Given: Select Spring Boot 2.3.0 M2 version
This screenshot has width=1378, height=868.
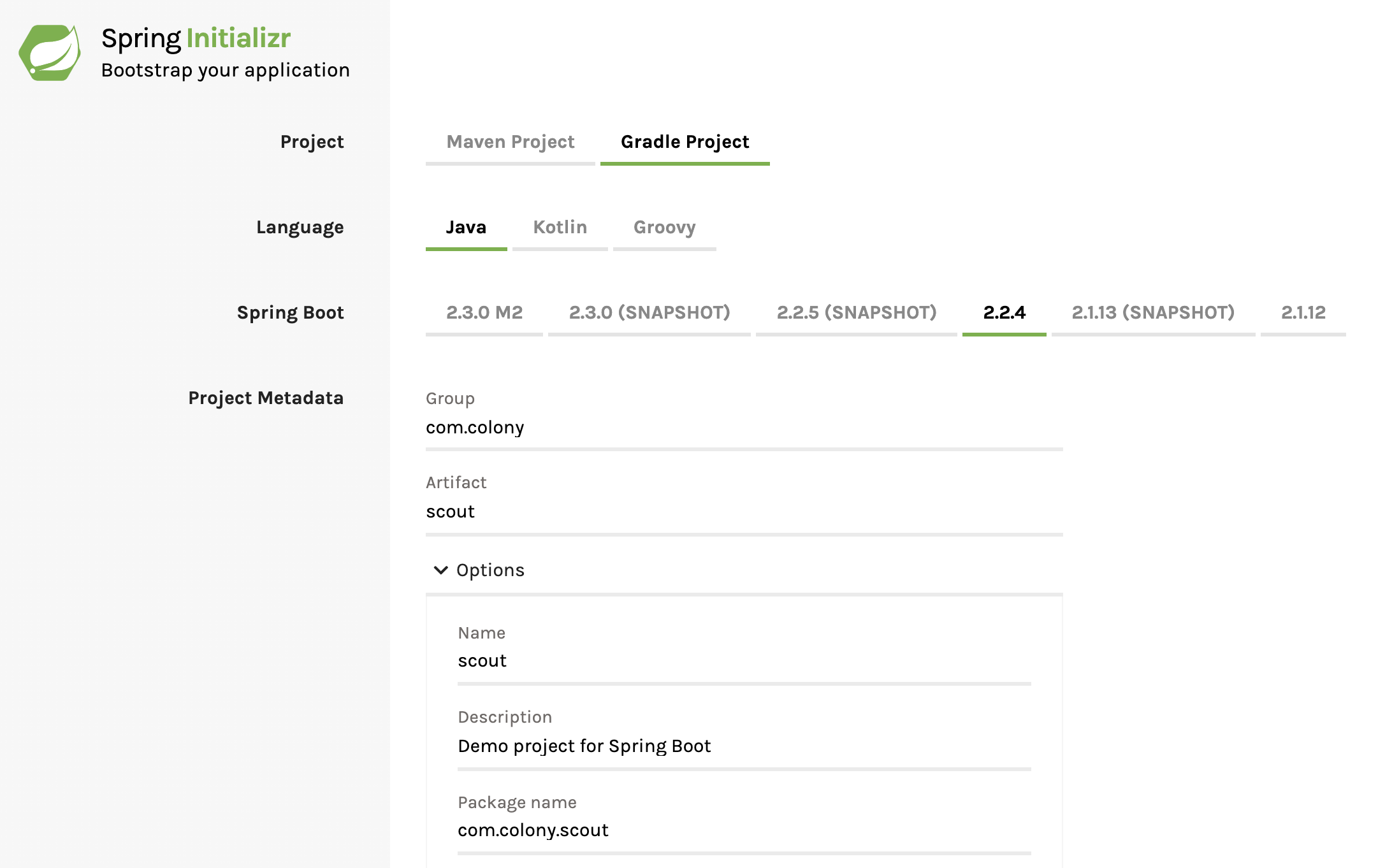Looking at the screenshot, I should coord(484,313).
